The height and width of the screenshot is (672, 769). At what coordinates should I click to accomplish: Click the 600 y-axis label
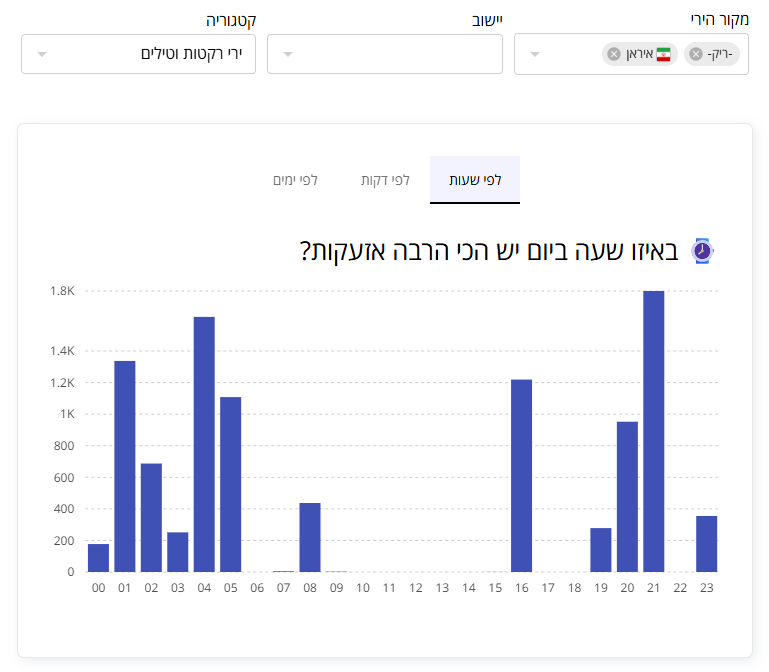pyautogui.click(x=64, y=477)
